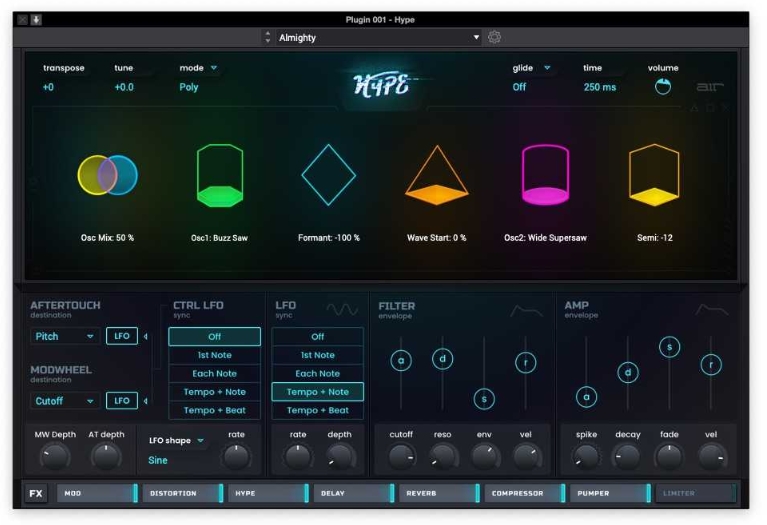Screen dimensions: 767x525
Task: Select CTRL LFO sync Each Note
Action: 214,373
